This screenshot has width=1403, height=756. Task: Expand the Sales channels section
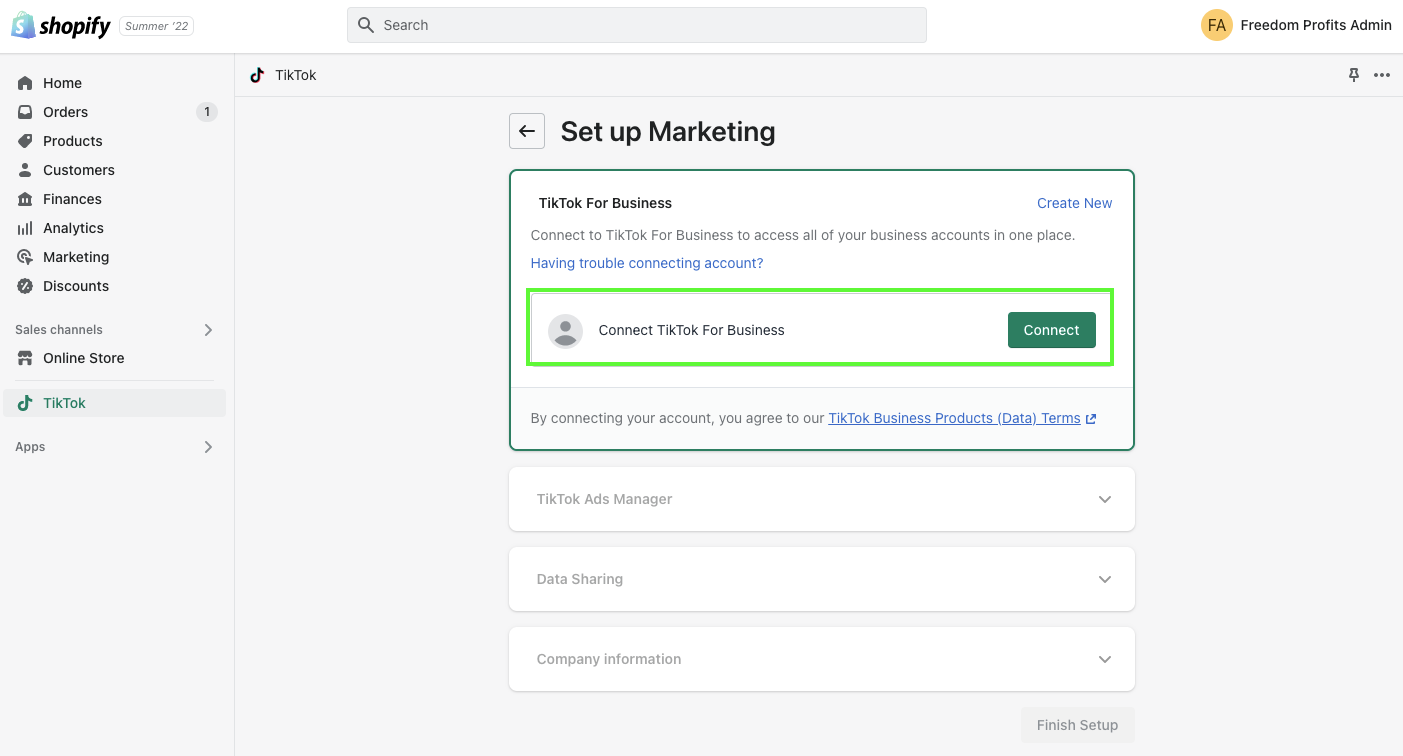click(x=208, y=330)
